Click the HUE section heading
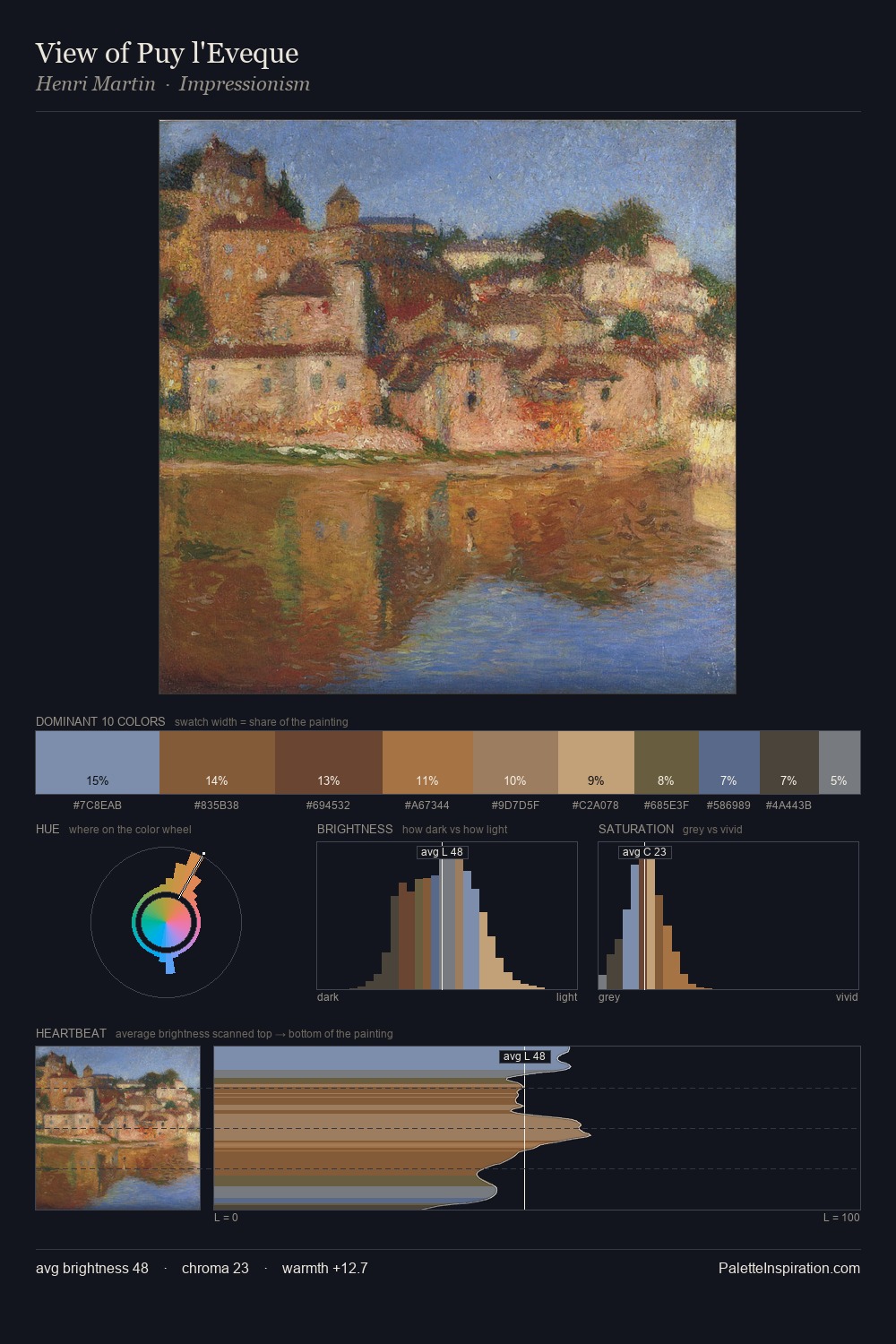This screenshot has width=896, height=1344. (47, 829)
